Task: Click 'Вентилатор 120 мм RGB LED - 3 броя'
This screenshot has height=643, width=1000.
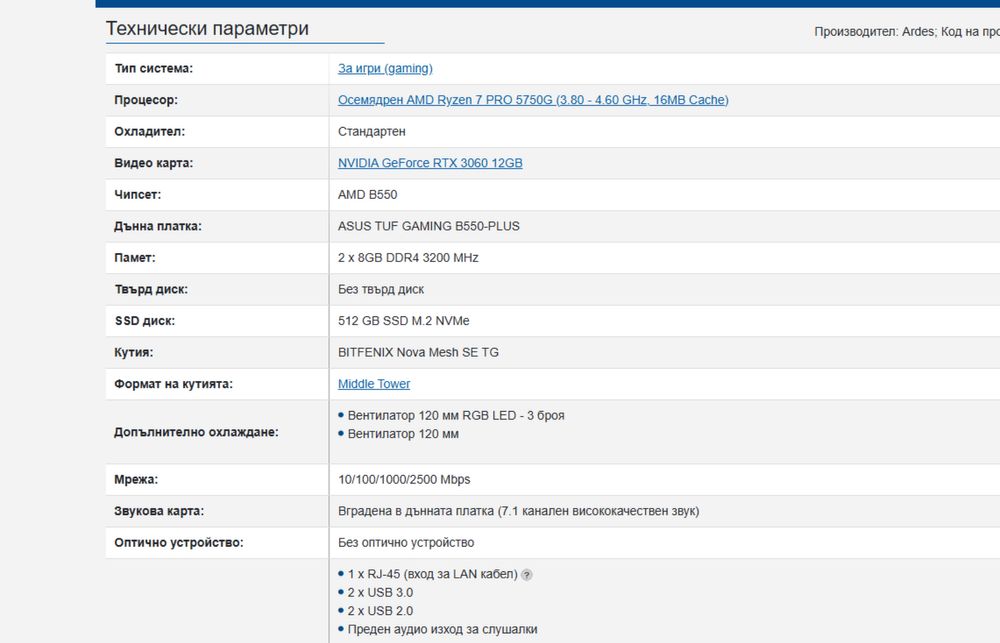Action: pos(456,415)
